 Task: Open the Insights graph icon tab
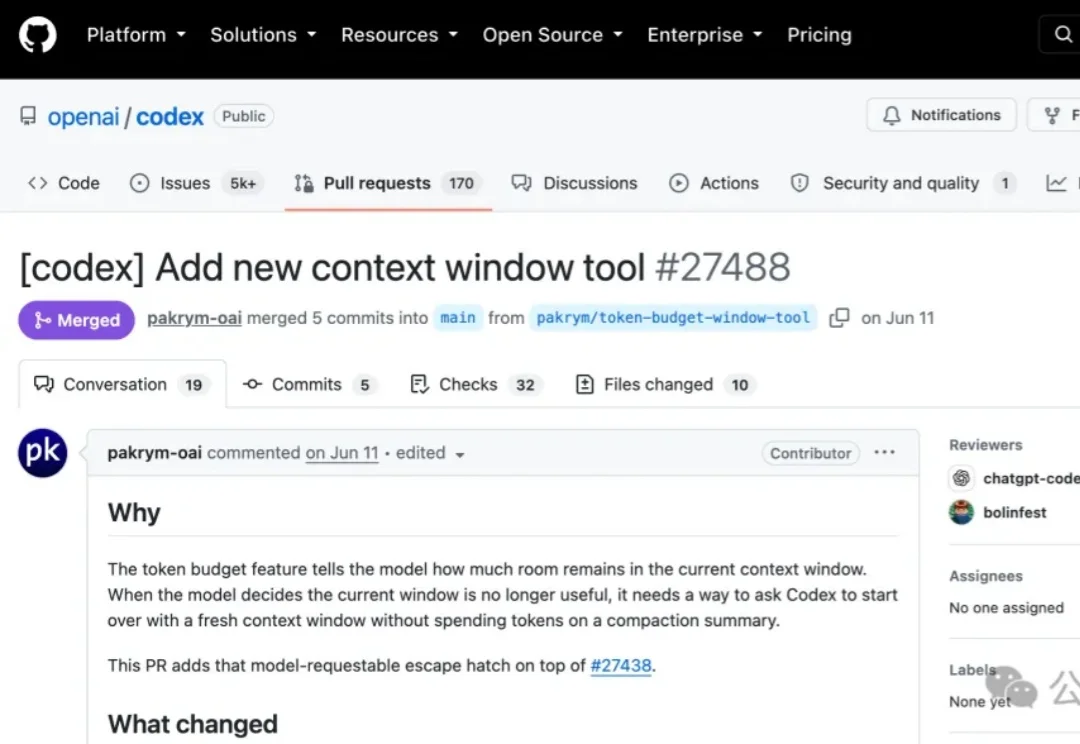point(1056,183)
